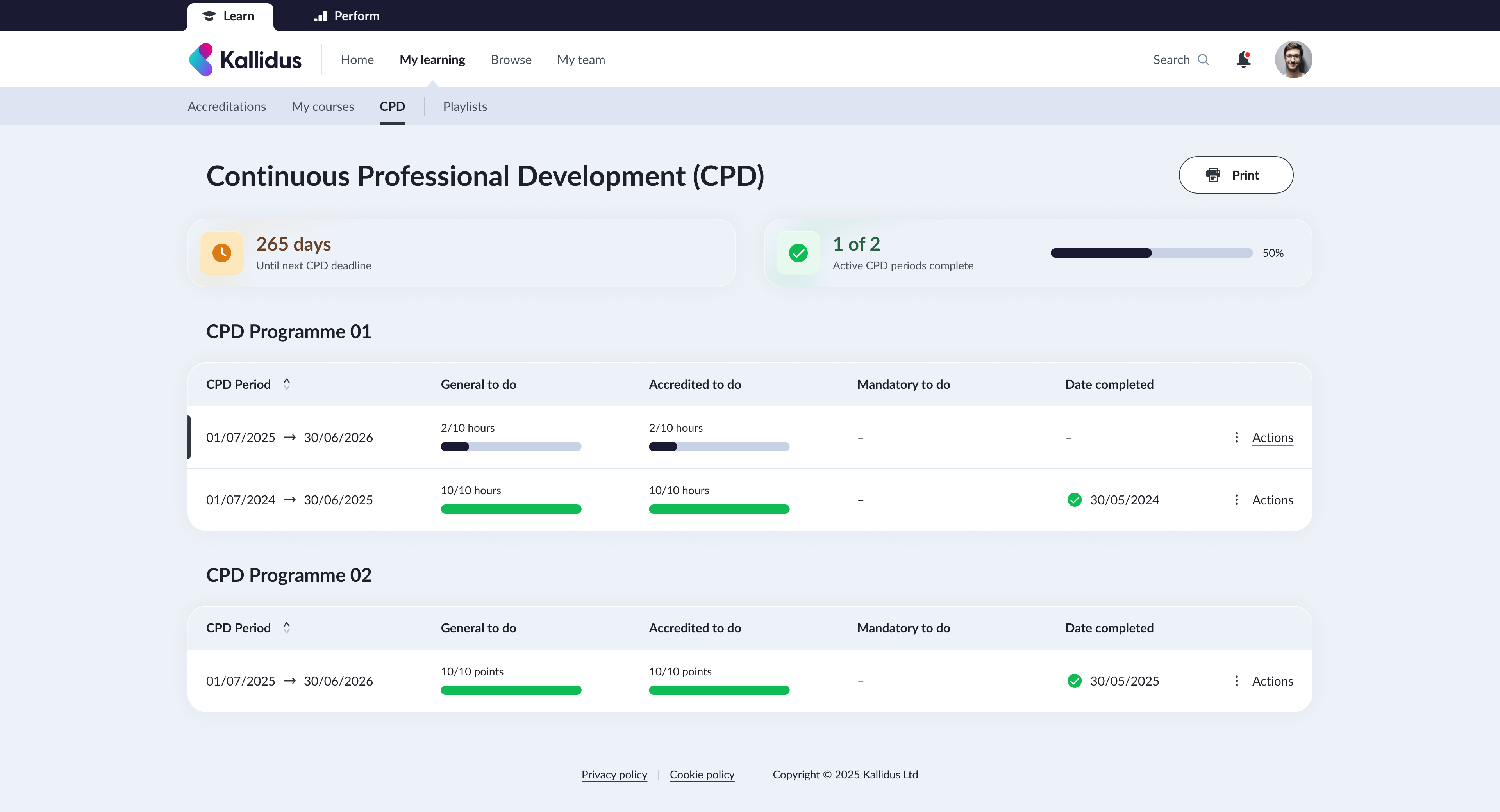This screenshot has height=812, width=1500.
Task: Click the 50% periods progress bar
Action: (x=1151, y=253)
